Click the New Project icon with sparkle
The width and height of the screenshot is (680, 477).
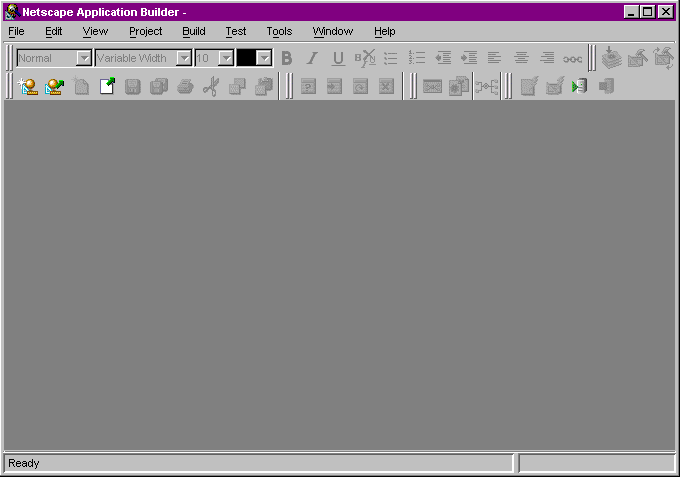[x=28, y=86]
